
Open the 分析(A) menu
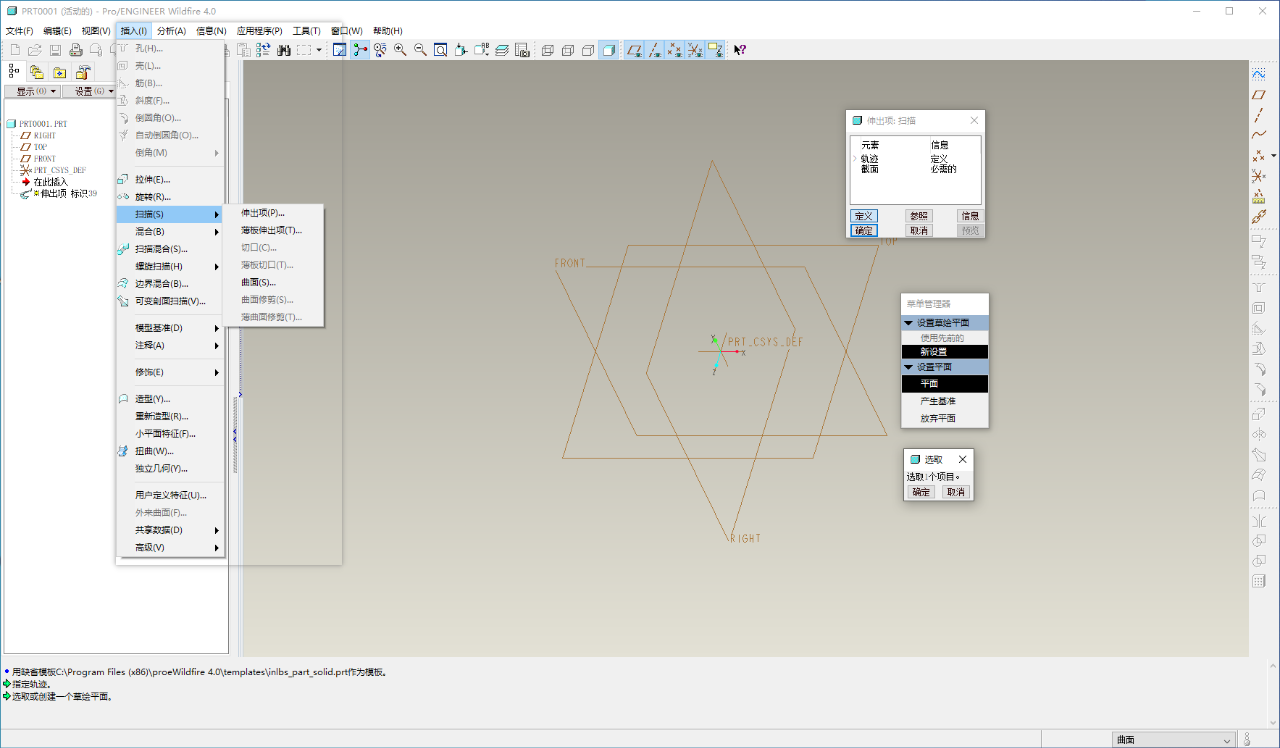tap(171, 31)
